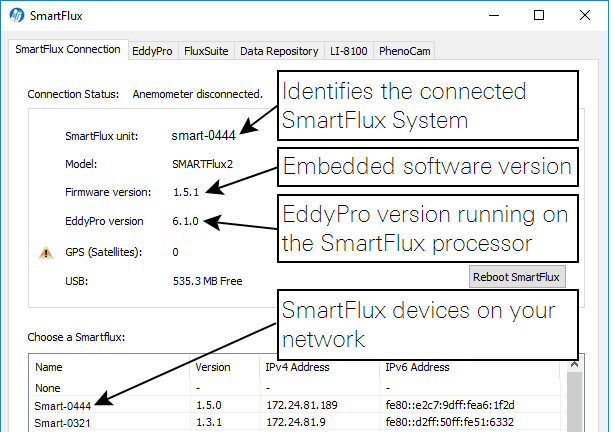This screenshot has width=611, height=432.
Task: Click firmware version value 1.5.1
Action: tap(186, 192)
